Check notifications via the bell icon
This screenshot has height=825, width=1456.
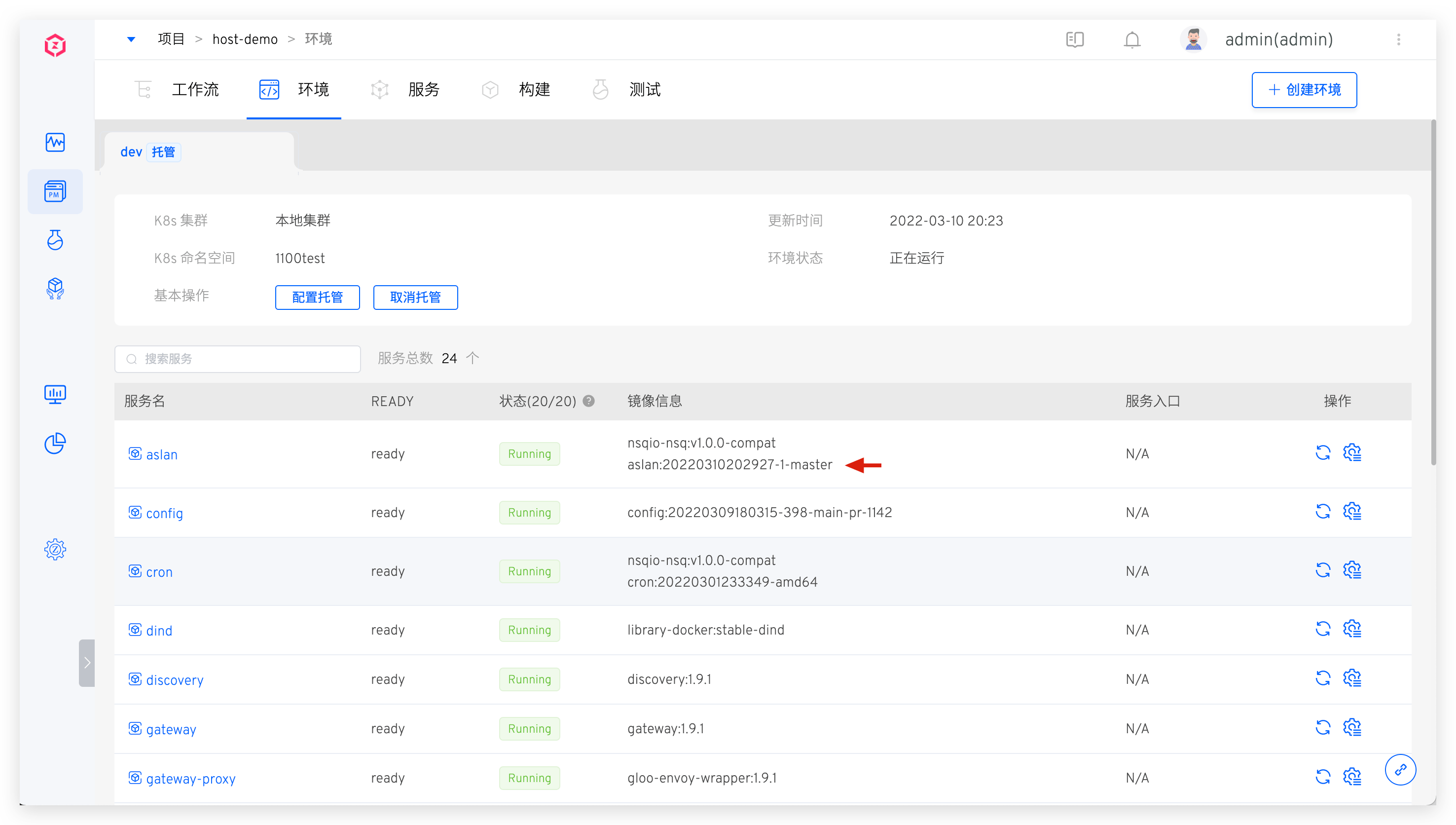(1131, 39)
